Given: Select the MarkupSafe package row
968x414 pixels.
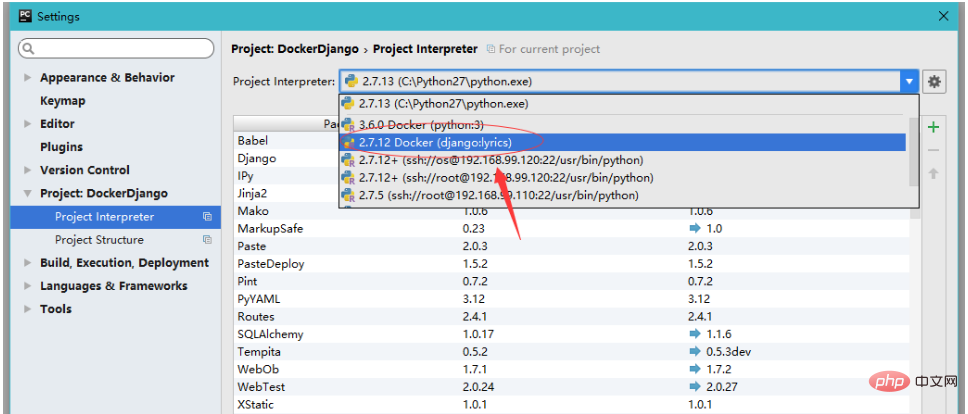Looking at the screenshot, I should 571,228.
